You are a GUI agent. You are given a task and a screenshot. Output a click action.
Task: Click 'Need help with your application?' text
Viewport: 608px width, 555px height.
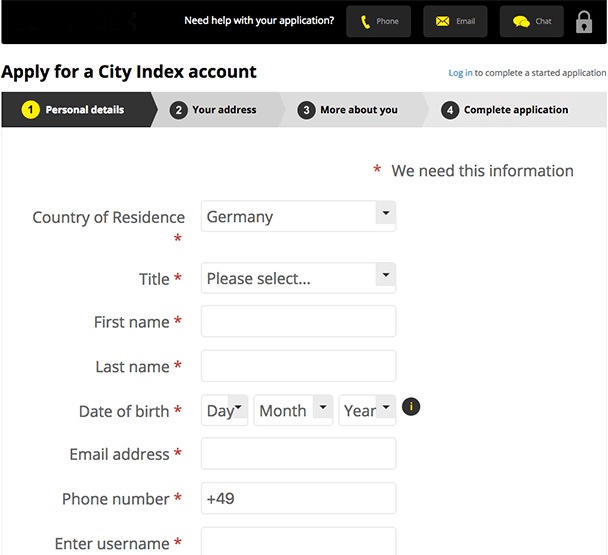tap(259, 21)
